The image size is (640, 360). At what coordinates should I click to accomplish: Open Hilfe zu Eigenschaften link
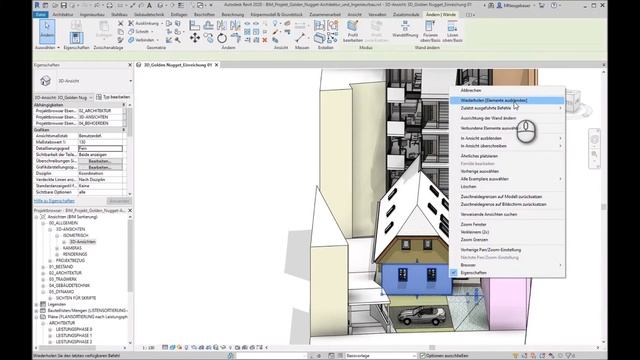(54, 201)
